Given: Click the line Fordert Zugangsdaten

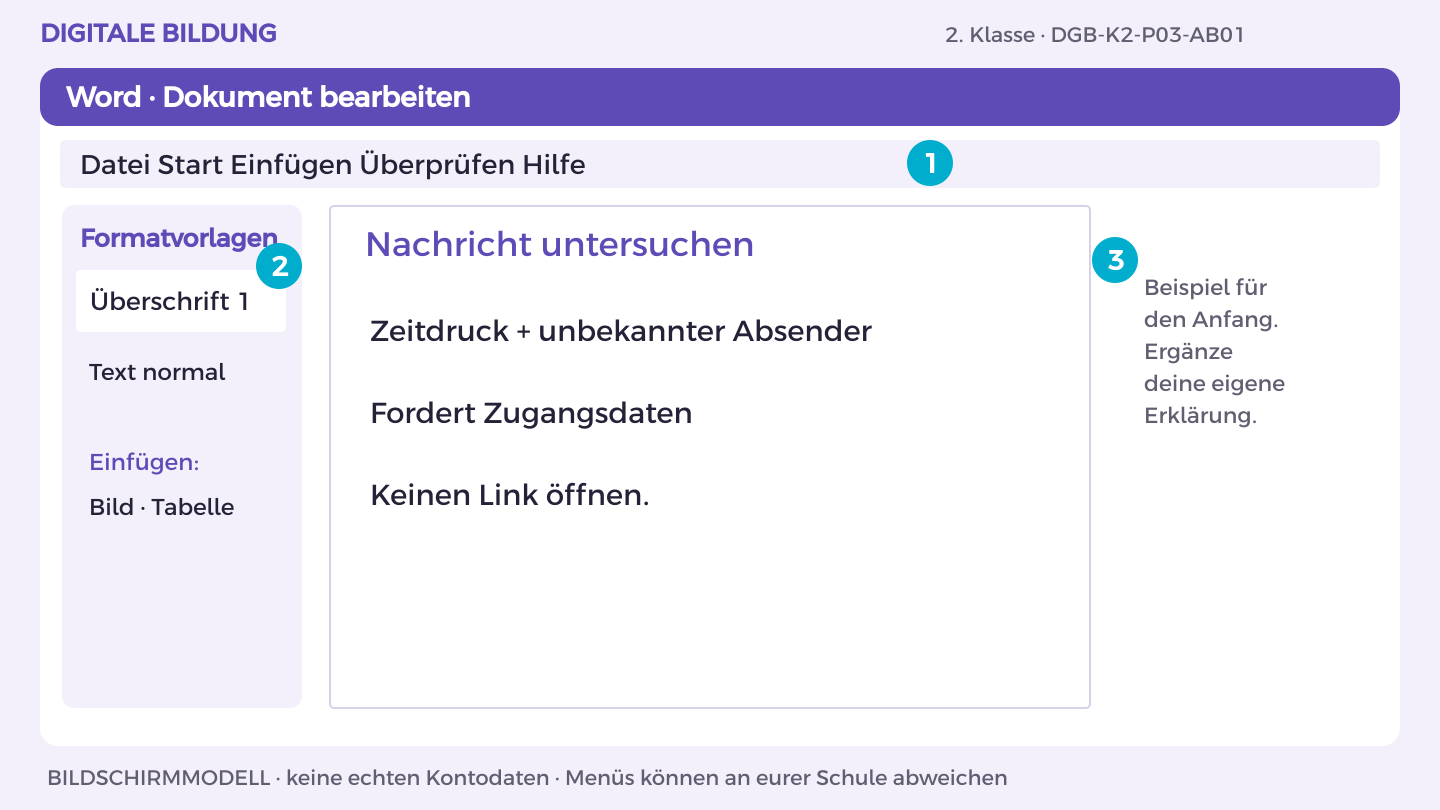Looking at the screenshot, I should (x=531, y=413).
